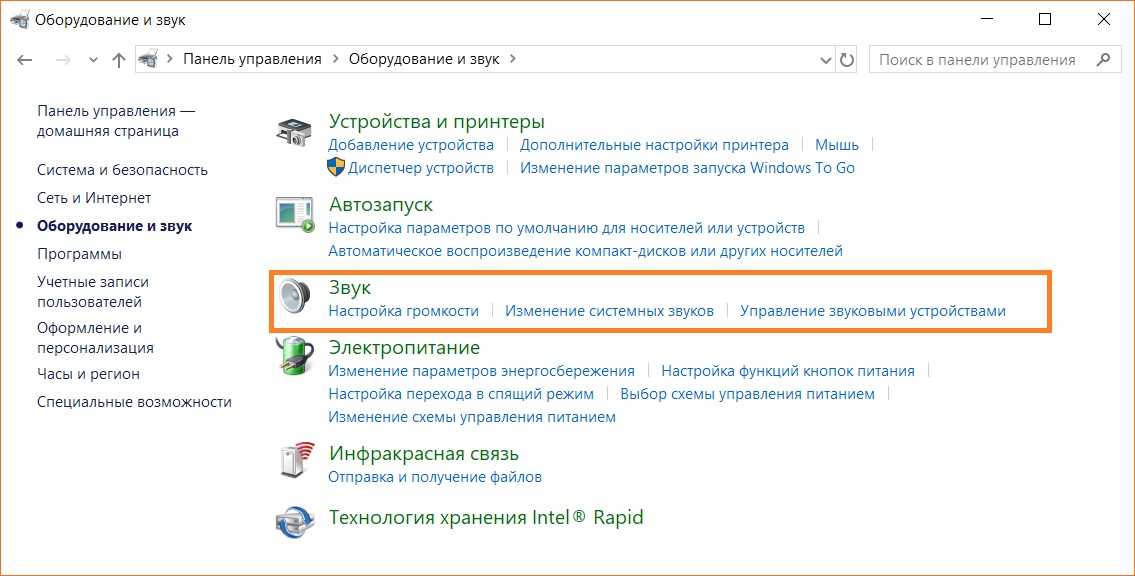1135x576 pixels.
Task: Click the Refresh button in address bar
Action: 847,59
